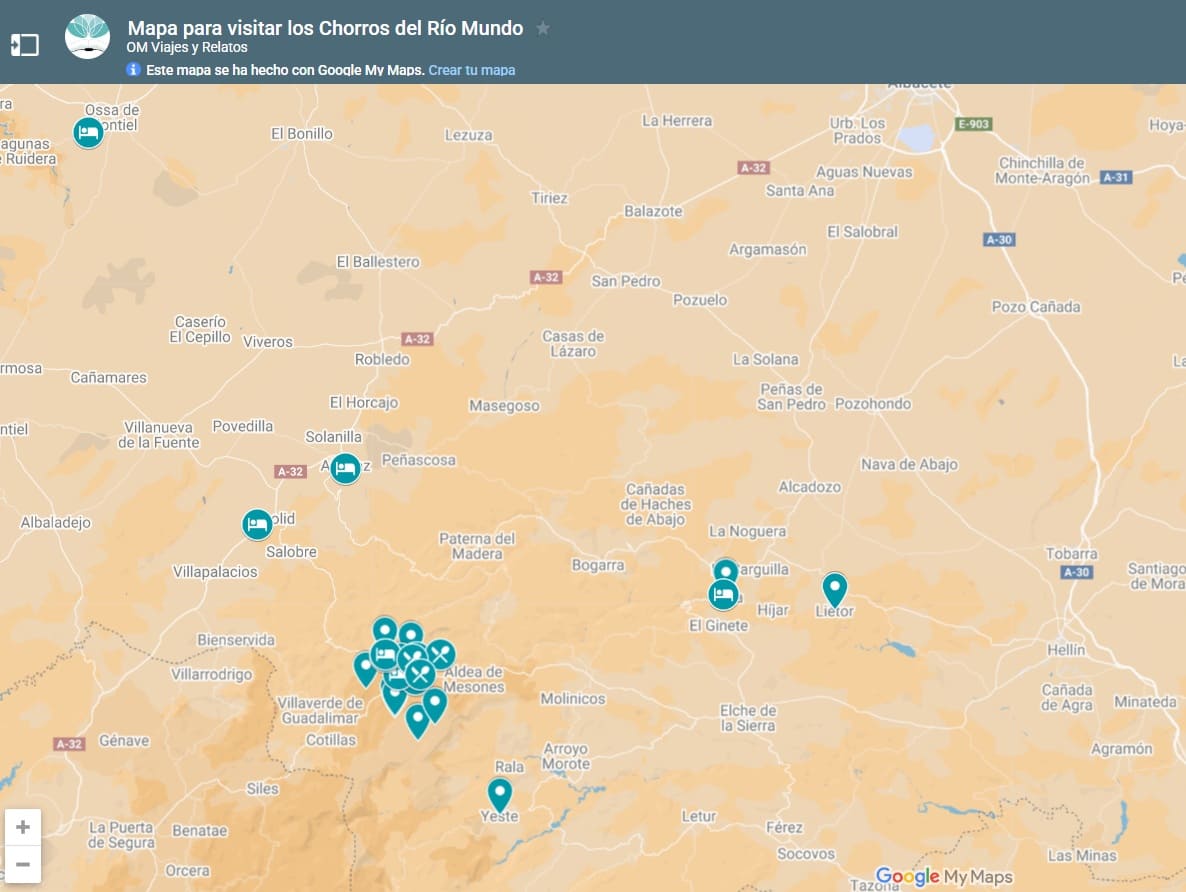The width and height of the screenshot is (1186, 892).
Task: Click the Bienservida town label
Action: 236,640
